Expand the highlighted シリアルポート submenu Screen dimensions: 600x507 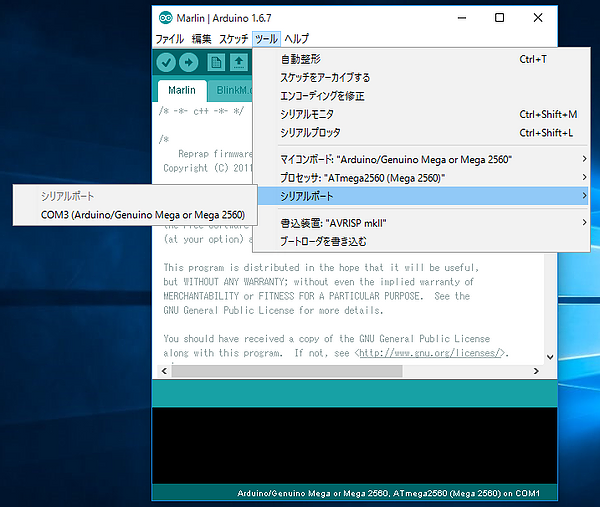pyautogui.click(x=423, y=196)
